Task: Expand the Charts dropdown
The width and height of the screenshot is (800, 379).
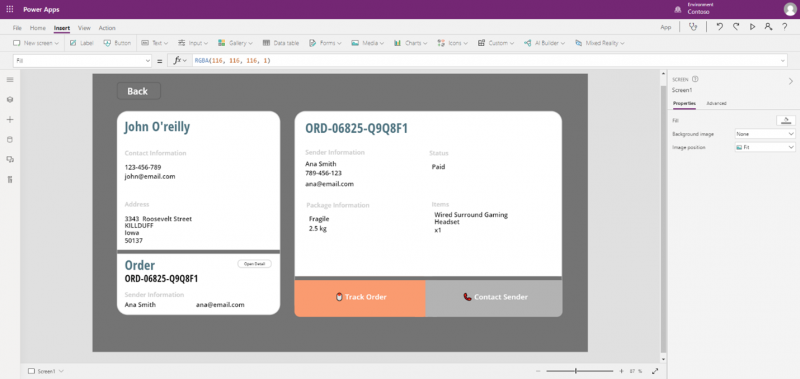Action: [x=424, y=43]
